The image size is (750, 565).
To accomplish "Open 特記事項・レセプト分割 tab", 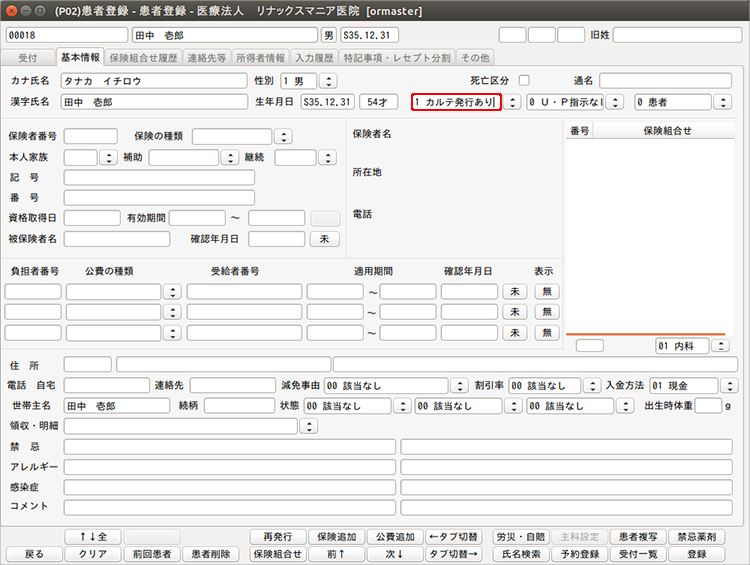I will [397, 58].
